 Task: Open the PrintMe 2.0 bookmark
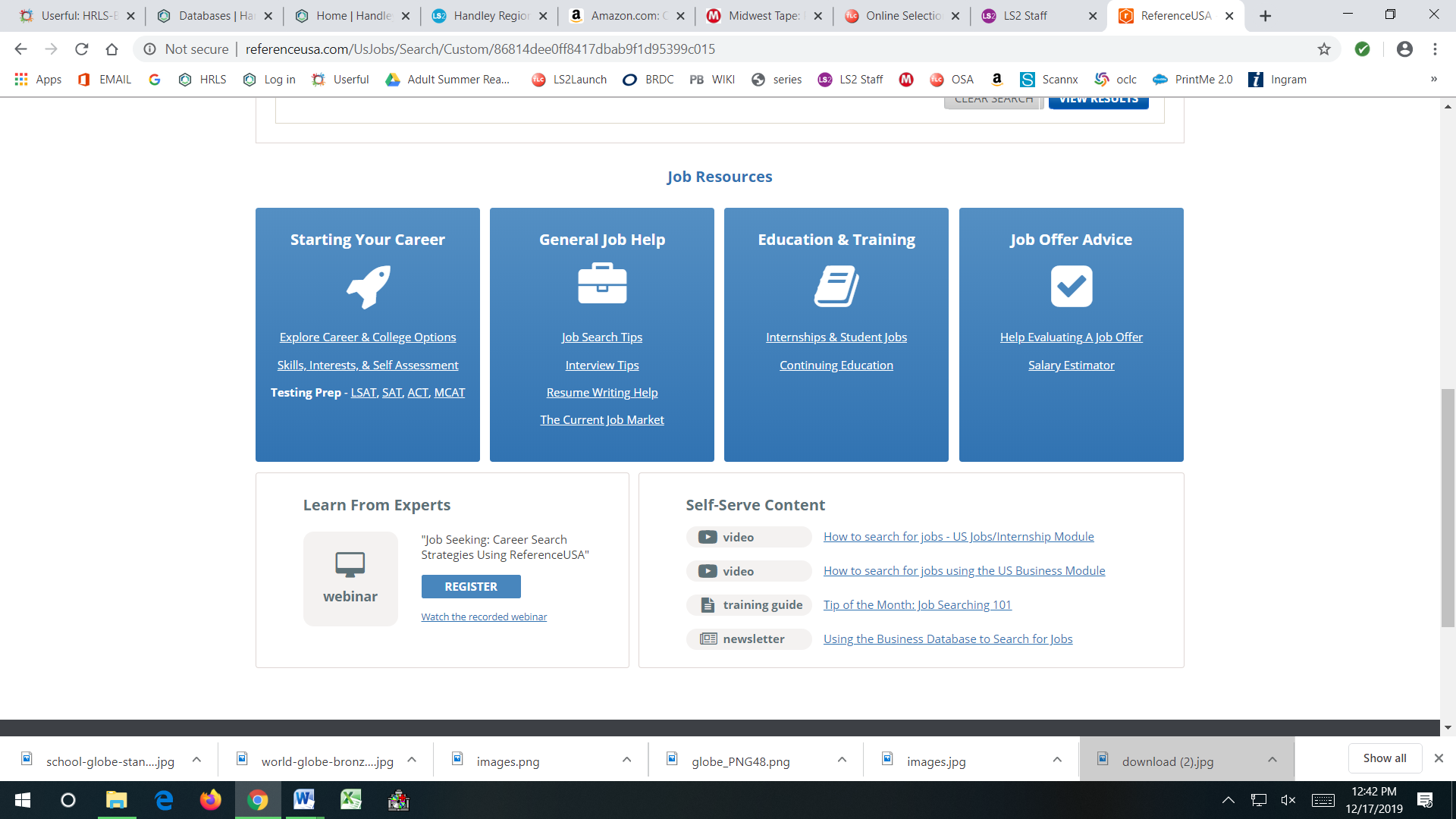(x=1193, y=79)
